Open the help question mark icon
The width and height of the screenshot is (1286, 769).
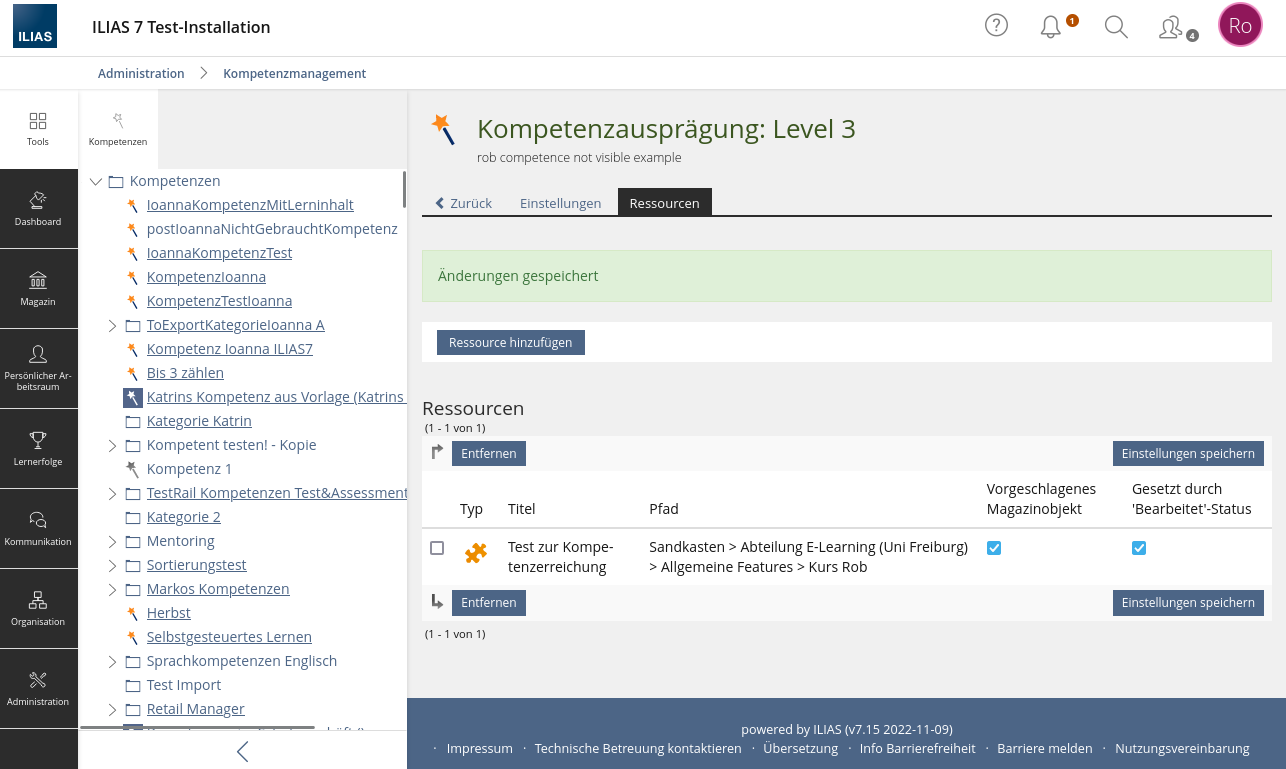pyautogui.click(x=996, y=26)
